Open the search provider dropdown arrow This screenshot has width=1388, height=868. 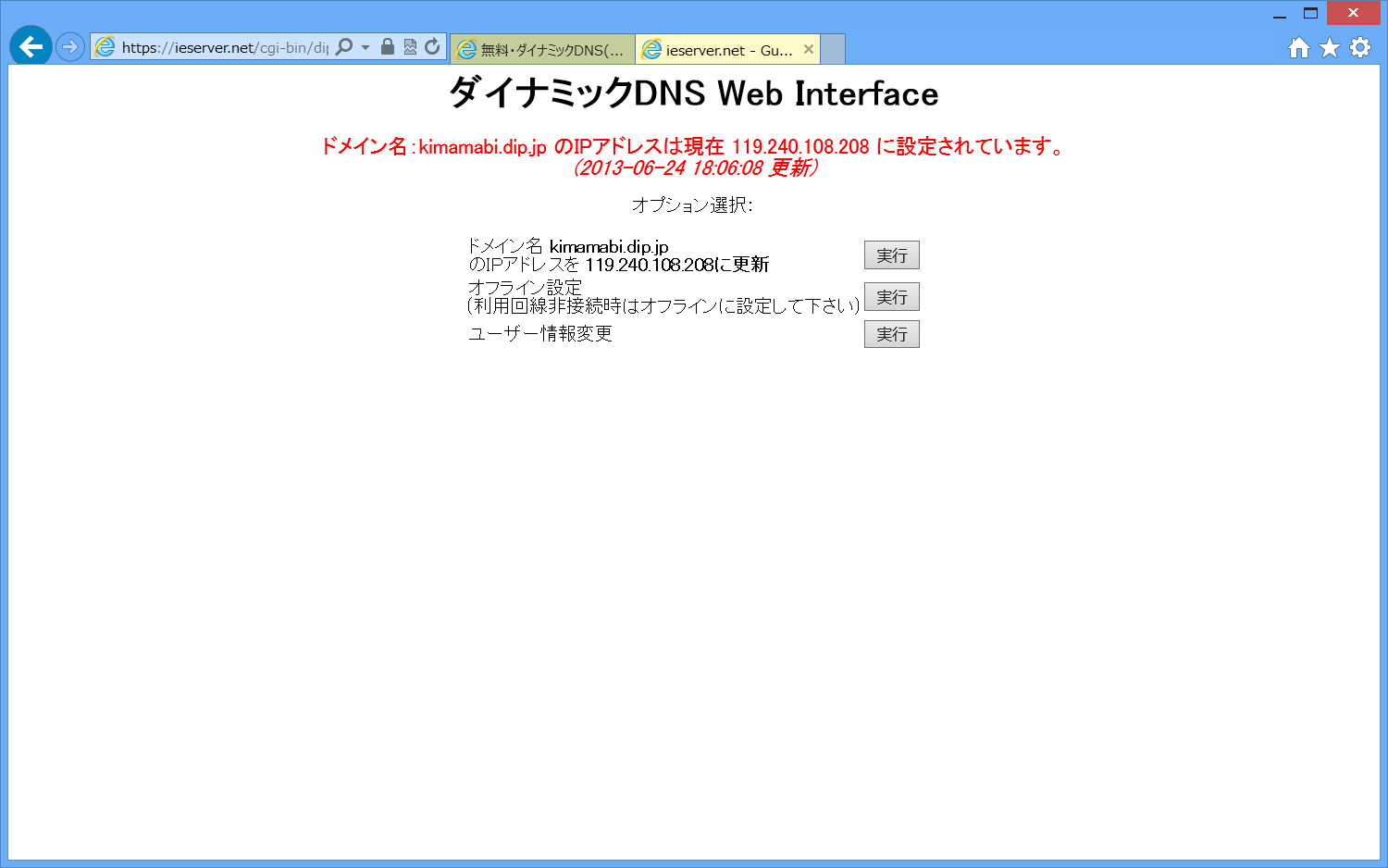365,45
